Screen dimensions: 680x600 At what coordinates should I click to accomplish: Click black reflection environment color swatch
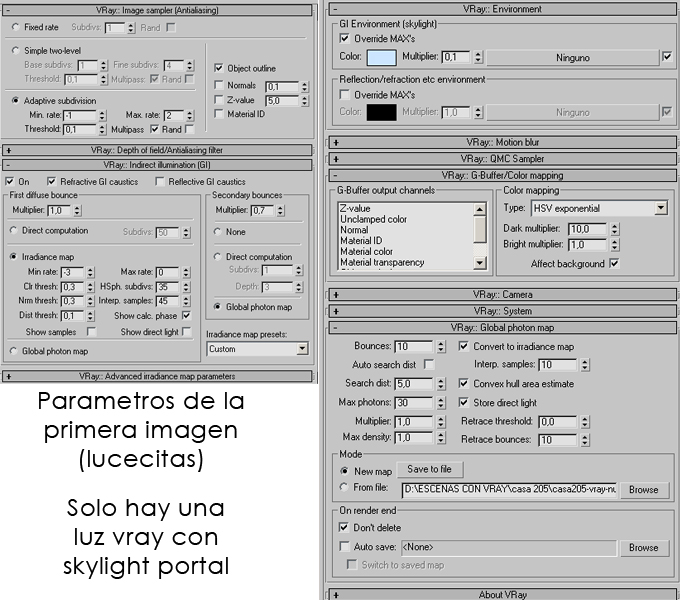381,112
